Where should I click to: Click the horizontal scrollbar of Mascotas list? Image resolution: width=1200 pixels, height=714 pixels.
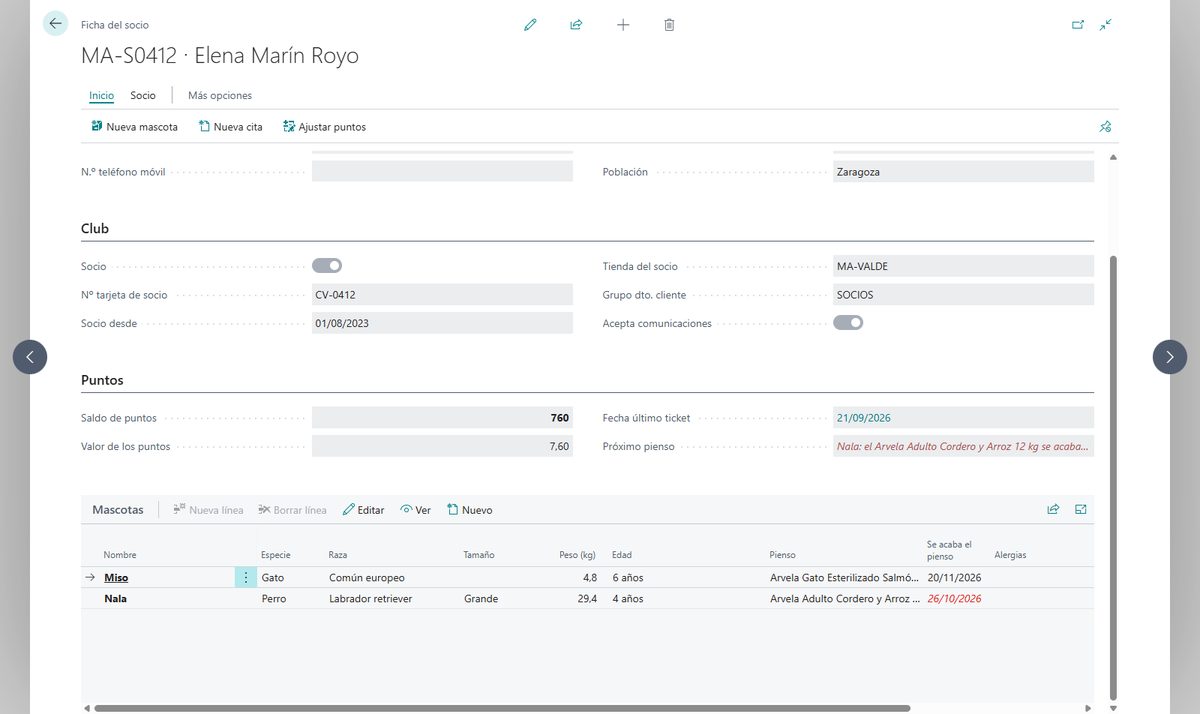(502, 708)
